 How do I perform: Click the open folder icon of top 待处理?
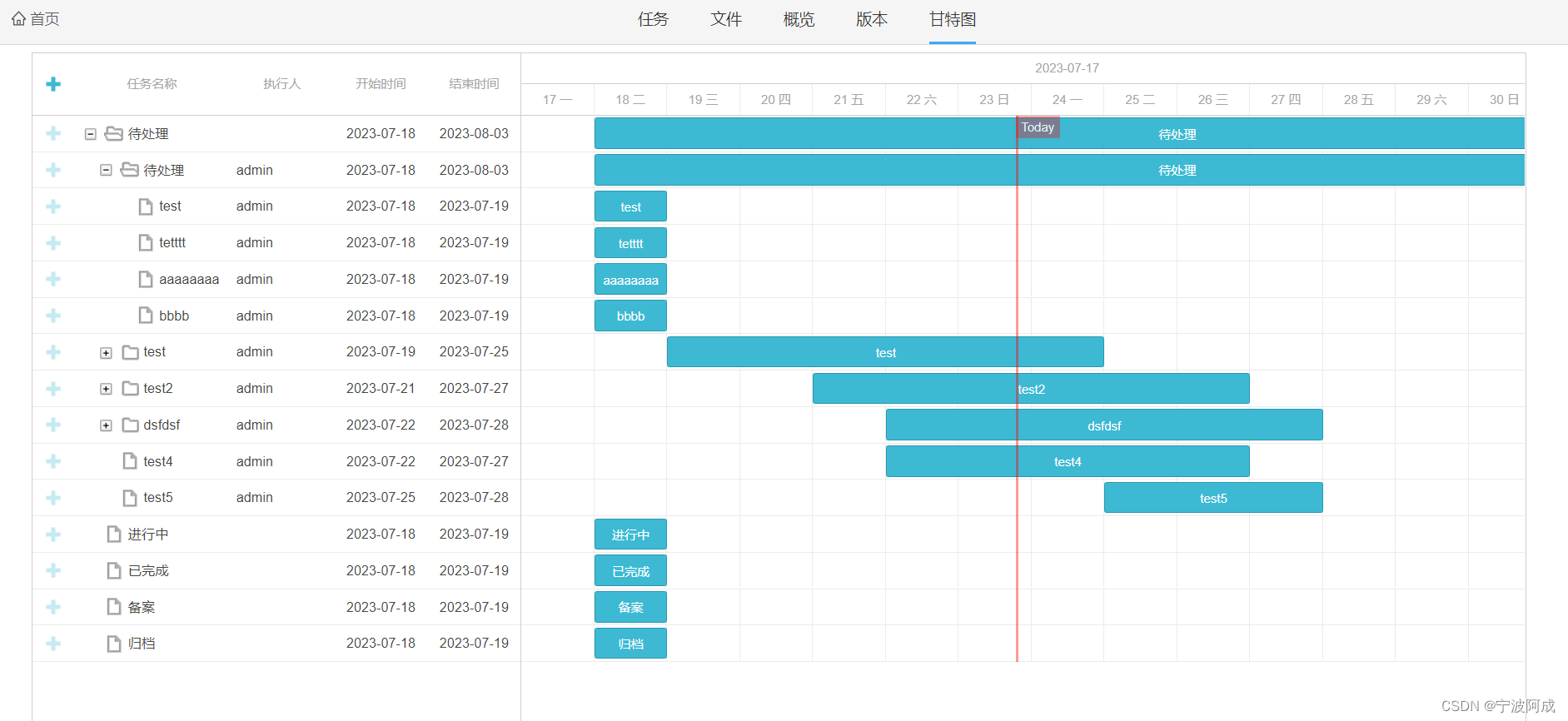[114, 133]
